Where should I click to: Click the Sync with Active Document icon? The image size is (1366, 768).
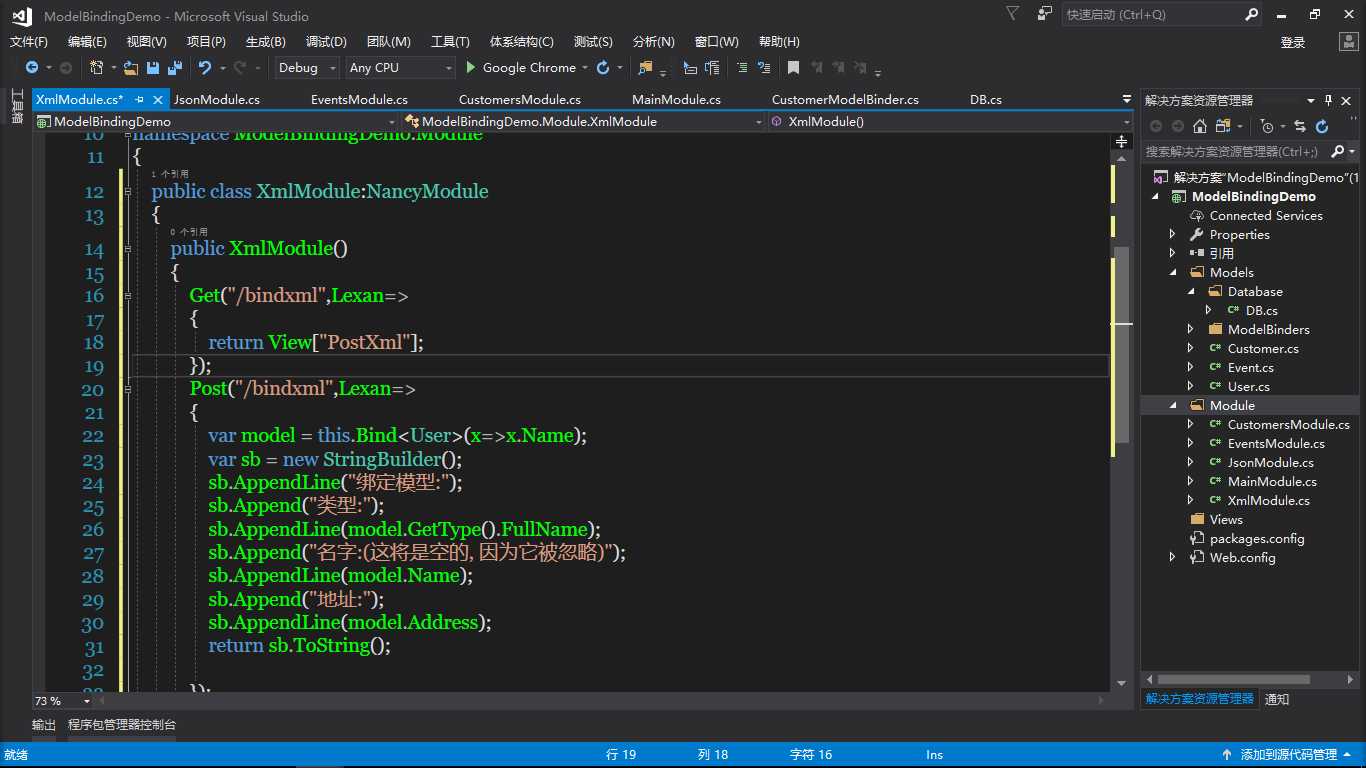point(1299,126)
